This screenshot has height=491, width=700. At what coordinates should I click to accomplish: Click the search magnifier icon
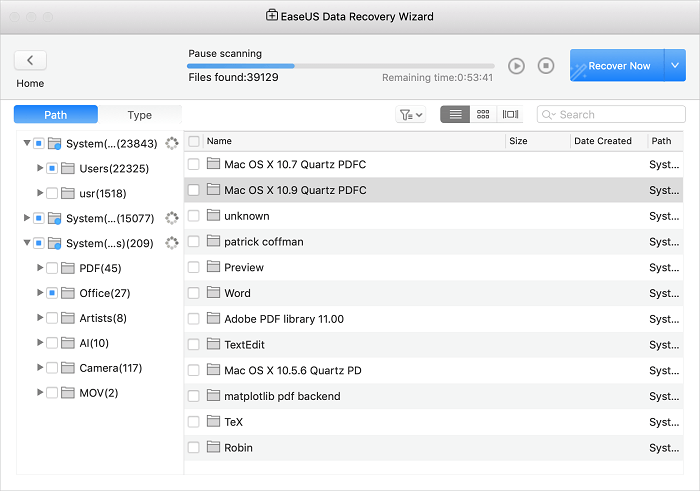pyautogui.click(x=548, y=115)
